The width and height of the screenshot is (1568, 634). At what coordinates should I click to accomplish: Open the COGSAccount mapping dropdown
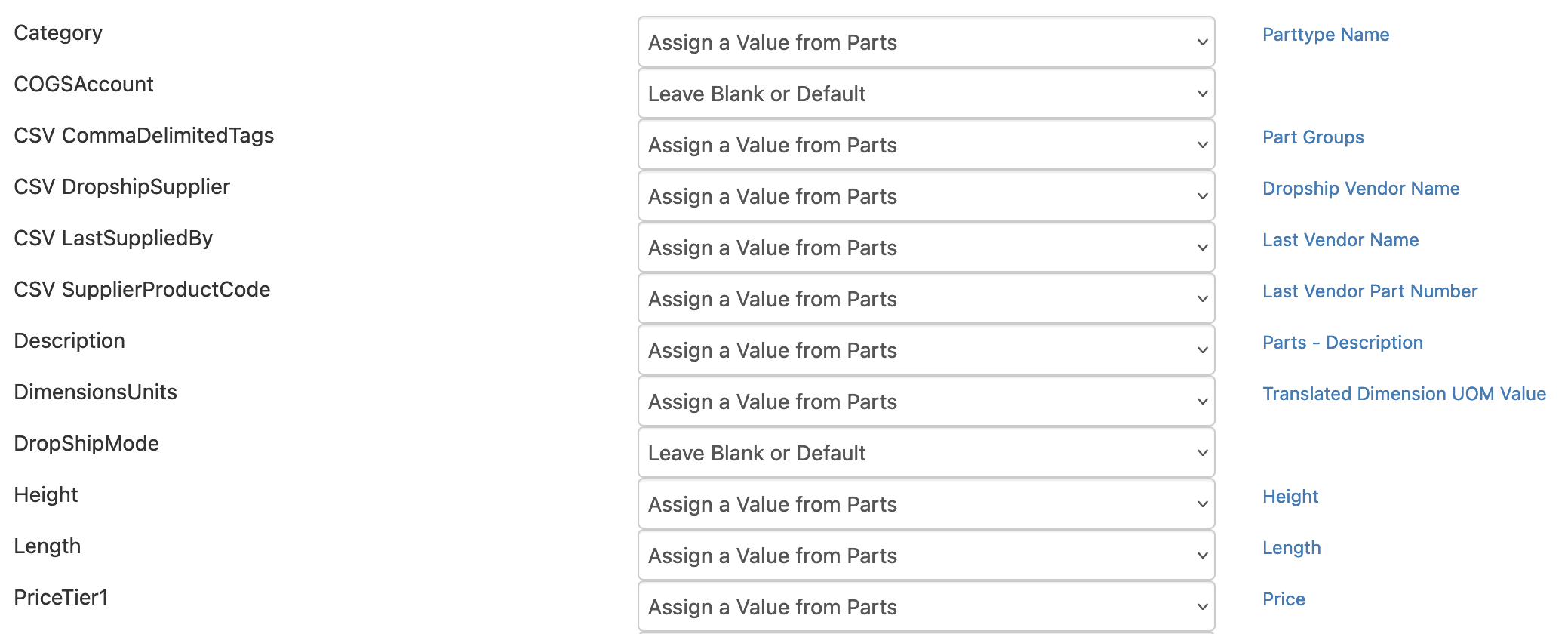pos(926,94)
